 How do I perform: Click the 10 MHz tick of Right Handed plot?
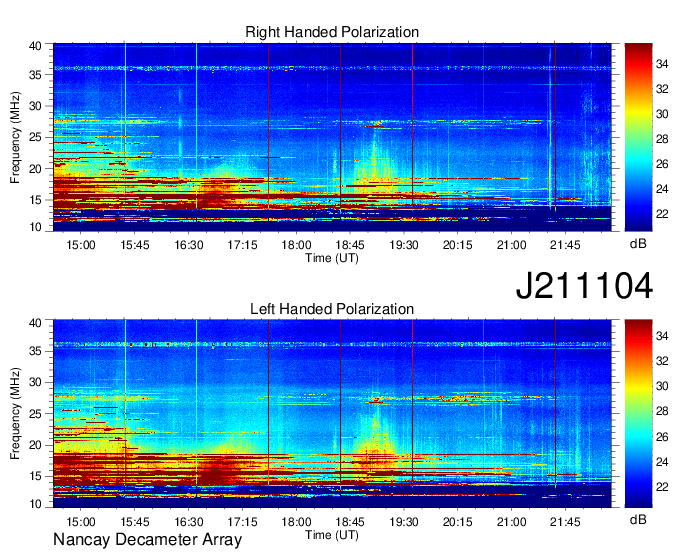point(35,227)
